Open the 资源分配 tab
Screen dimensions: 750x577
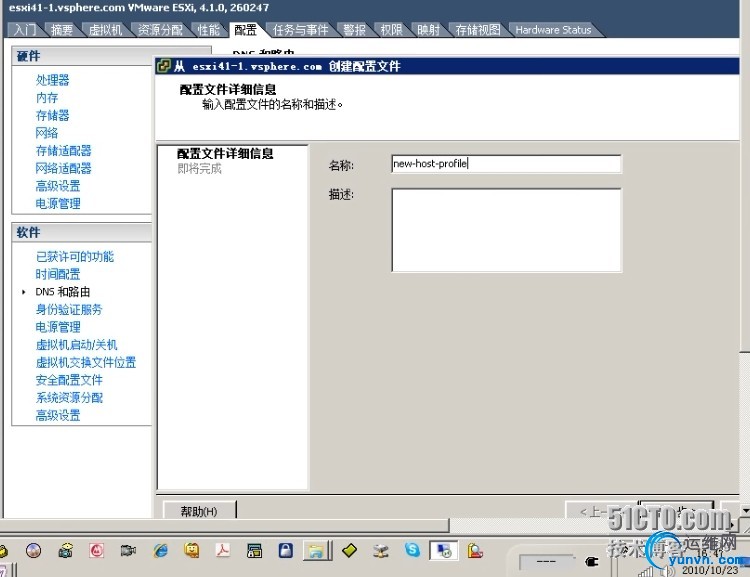point(160,30)
